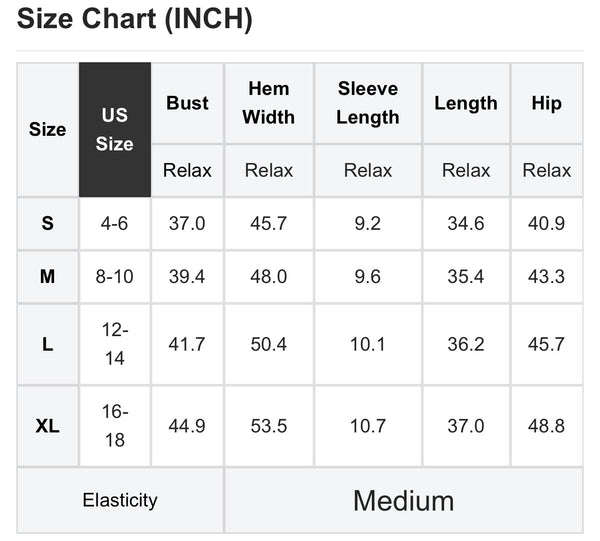This screenshot has height=541, width=600.
Task: Click the Hip column header
Action: pos(546,103)
